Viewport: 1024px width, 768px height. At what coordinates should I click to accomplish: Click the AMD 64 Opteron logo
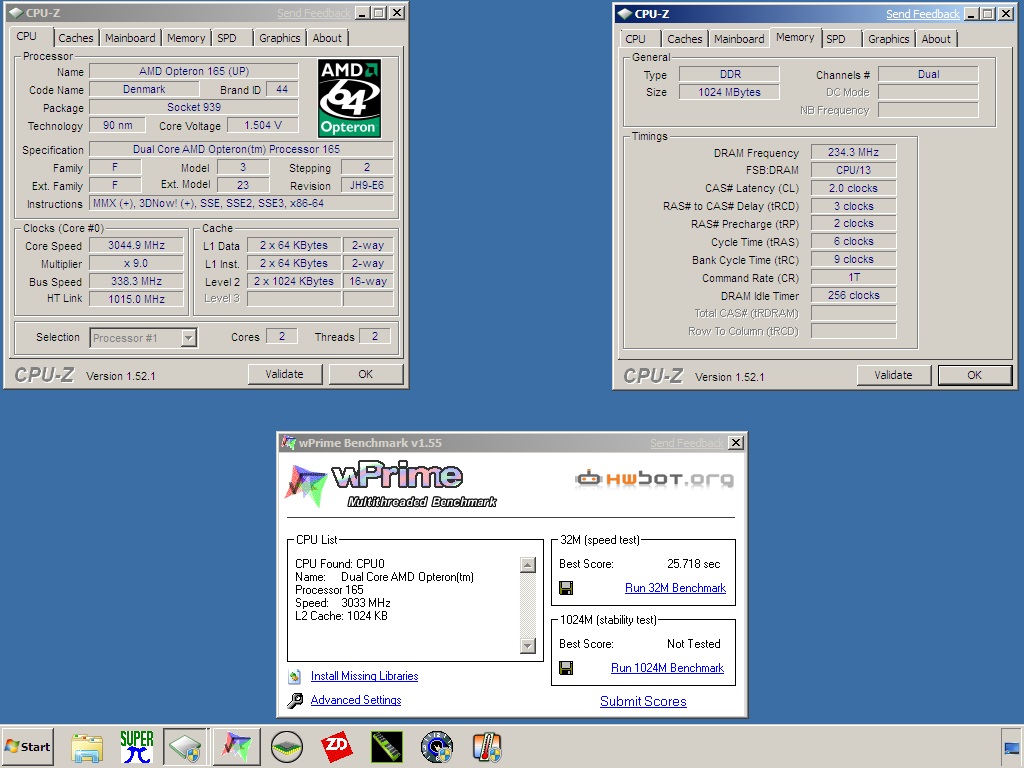(x=349, y=98)
